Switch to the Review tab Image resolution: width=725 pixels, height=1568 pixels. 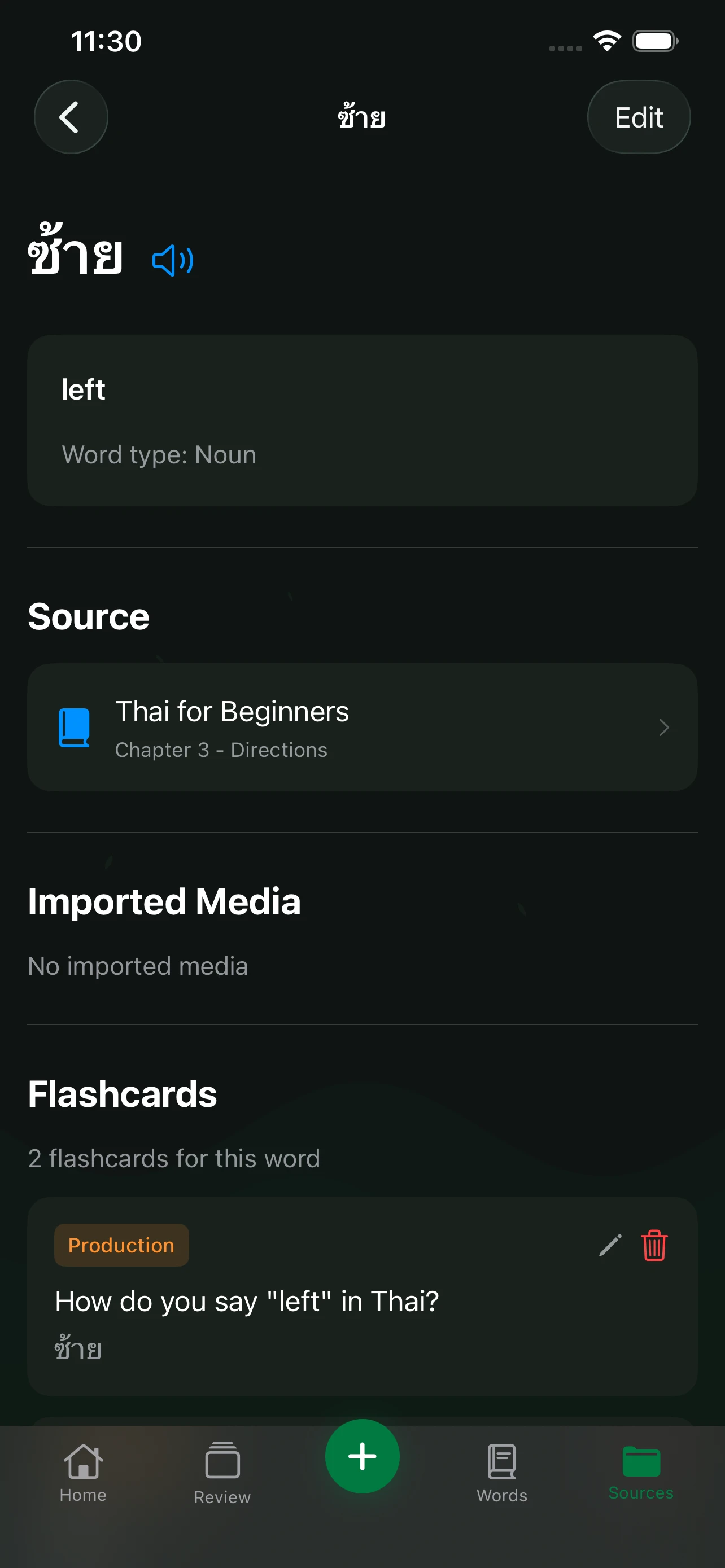click(x=222, y=1474)
